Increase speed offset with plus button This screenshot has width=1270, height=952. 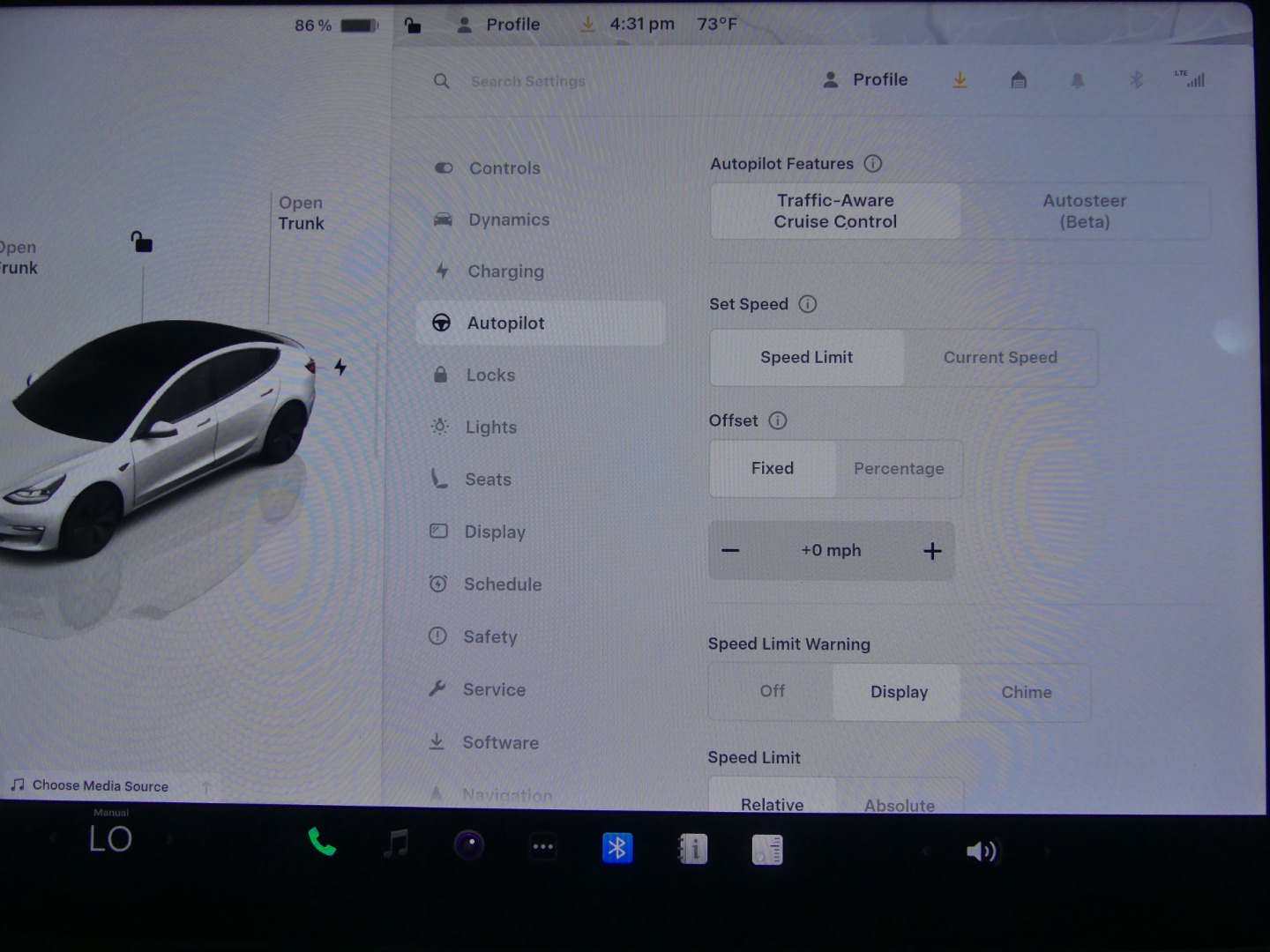pyautogui.click(x=932, y=552)
